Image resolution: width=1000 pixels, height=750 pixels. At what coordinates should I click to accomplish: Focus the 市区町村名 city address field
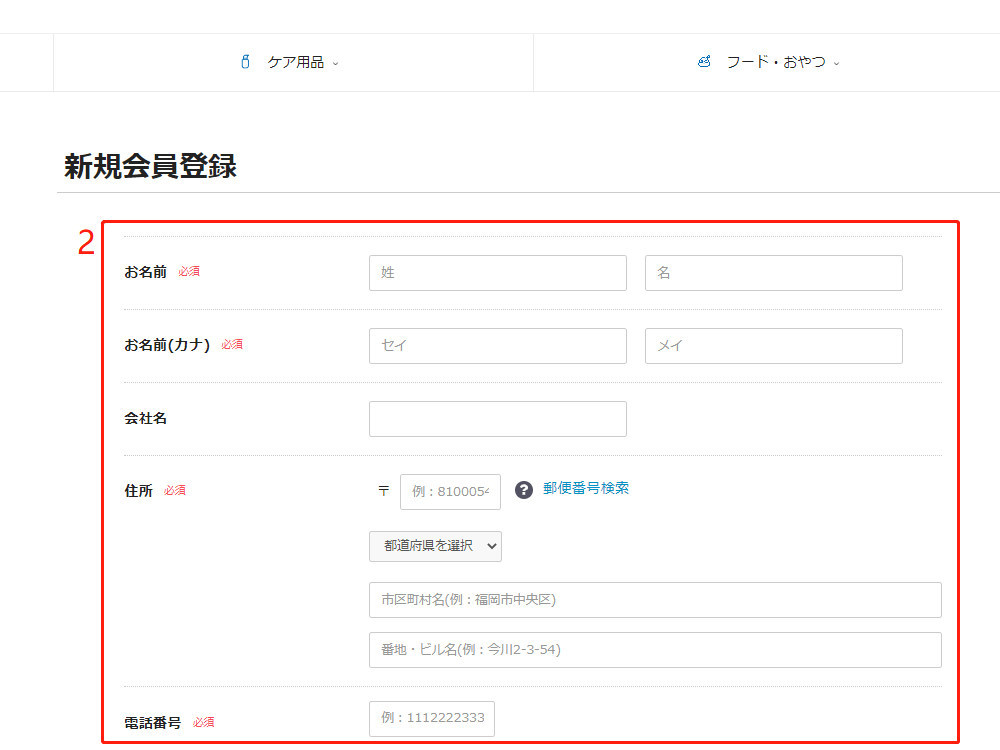[x=655, y=600]
